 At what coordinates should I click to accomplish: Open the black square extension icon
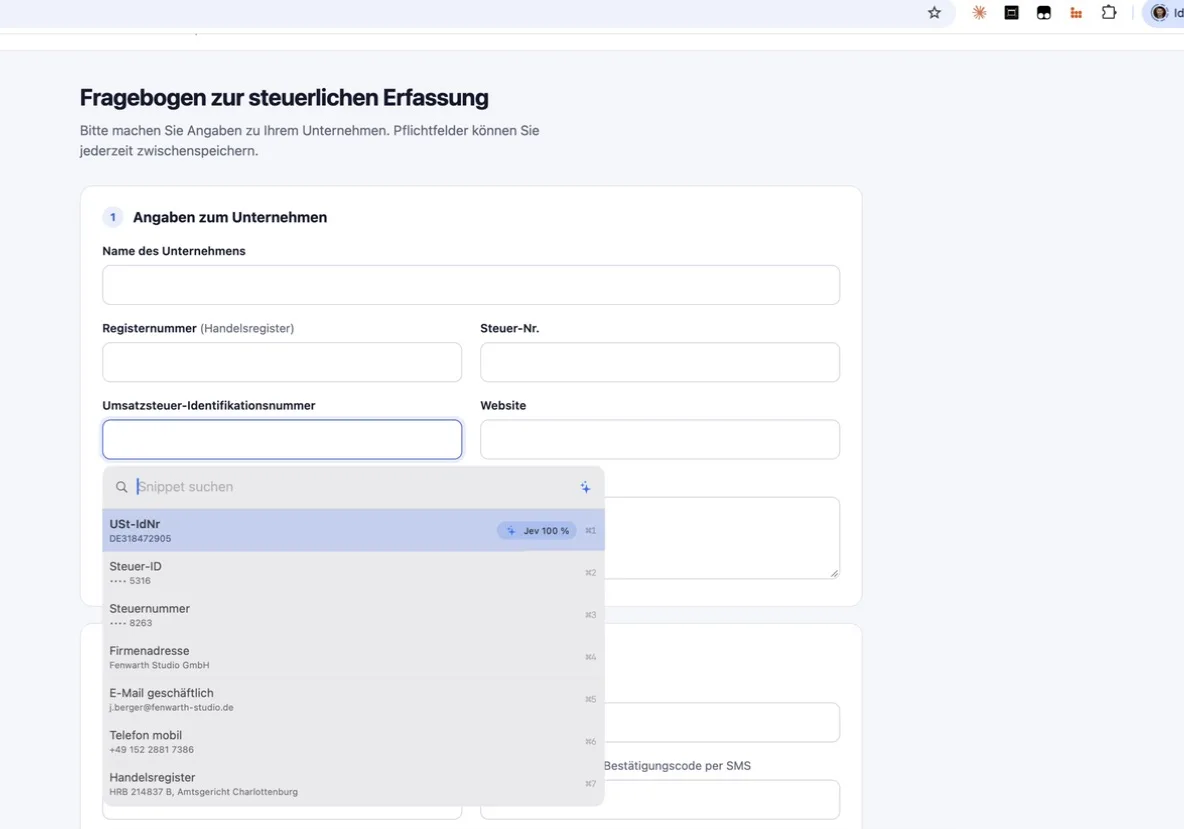(1011, 12)
